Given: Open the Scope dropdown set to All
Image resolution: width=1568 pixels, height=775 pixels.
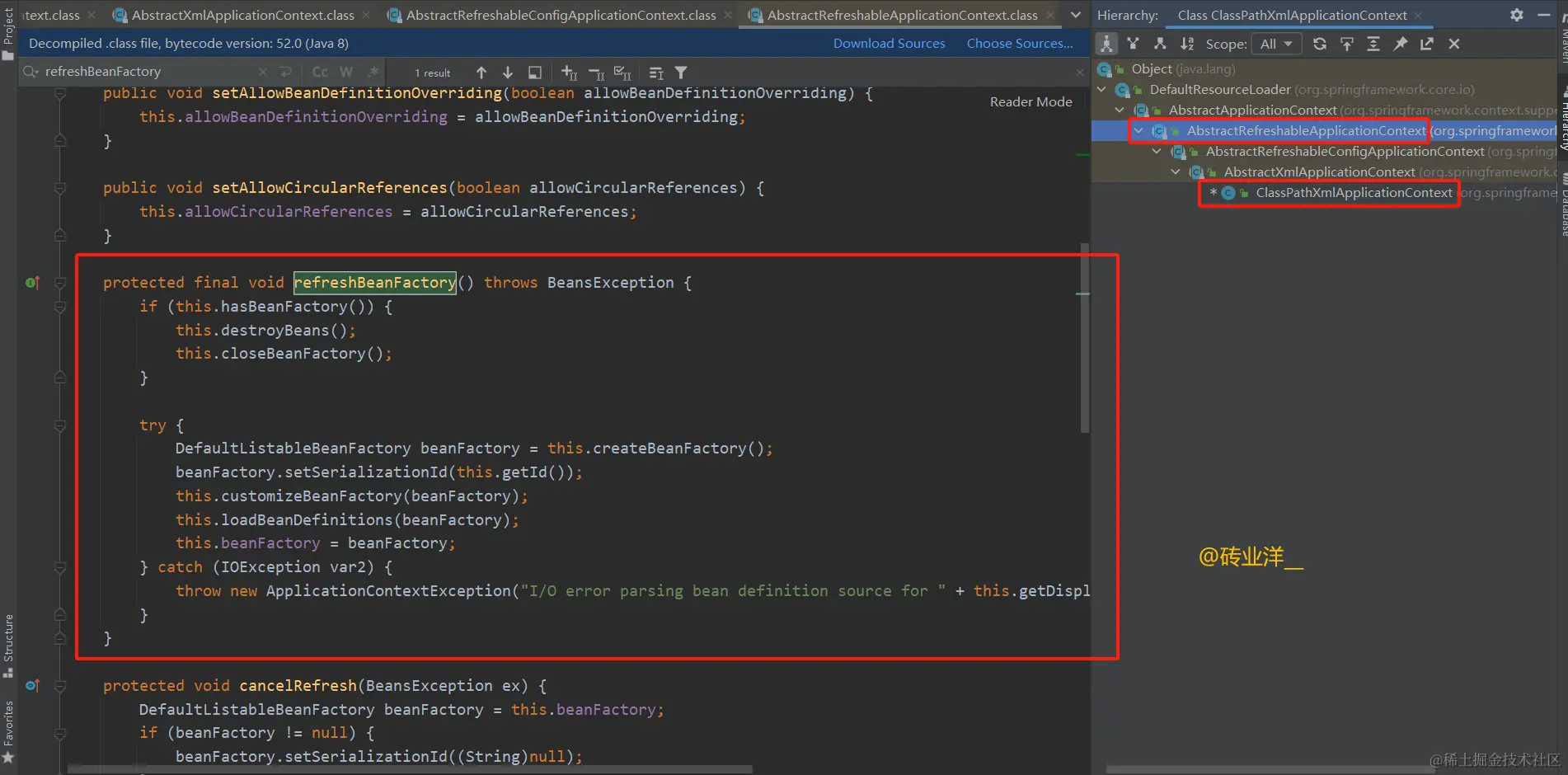Looking at the screenshot, I should [1276, 44].
